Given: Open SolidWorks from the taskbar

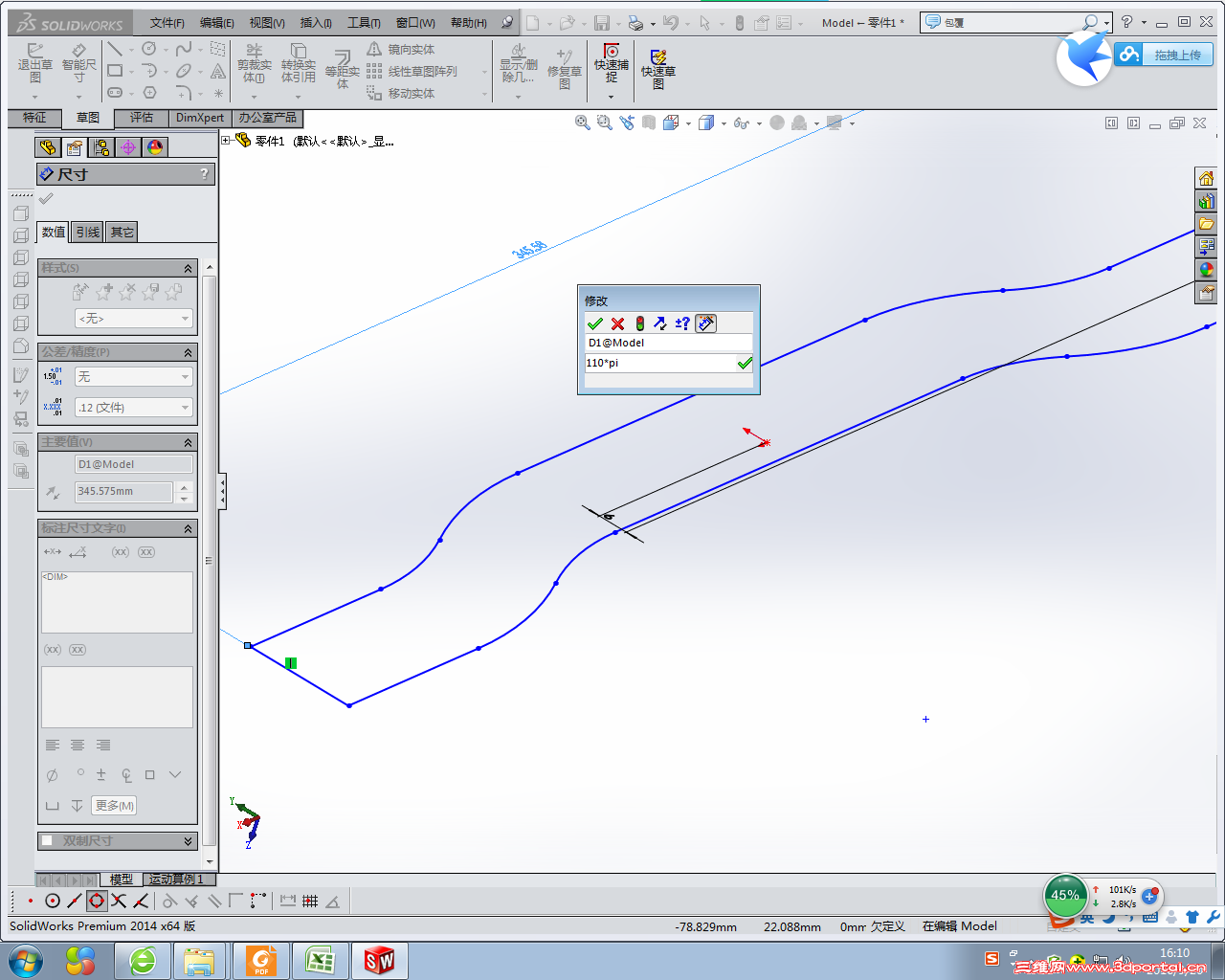Looking at the screenshot, I should (x=379, y=960).
